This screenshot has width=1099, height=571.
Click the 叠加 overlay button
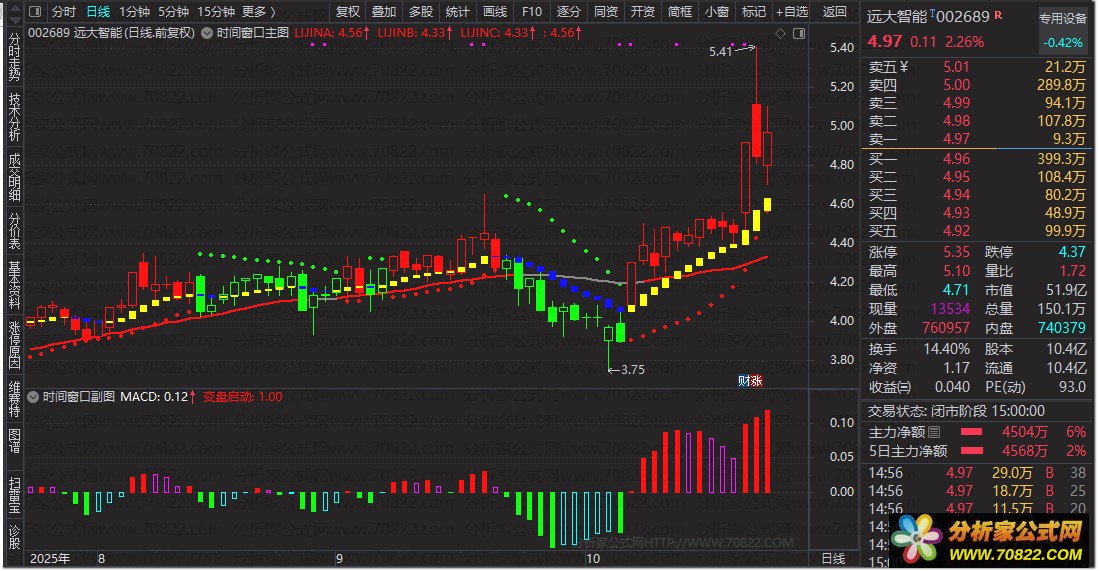(x=384, y=12)
